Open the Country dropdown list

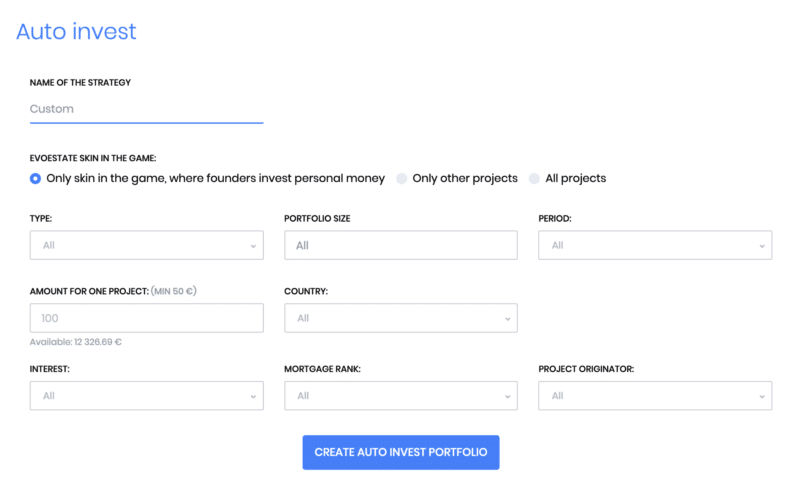(x=401, y=318)
